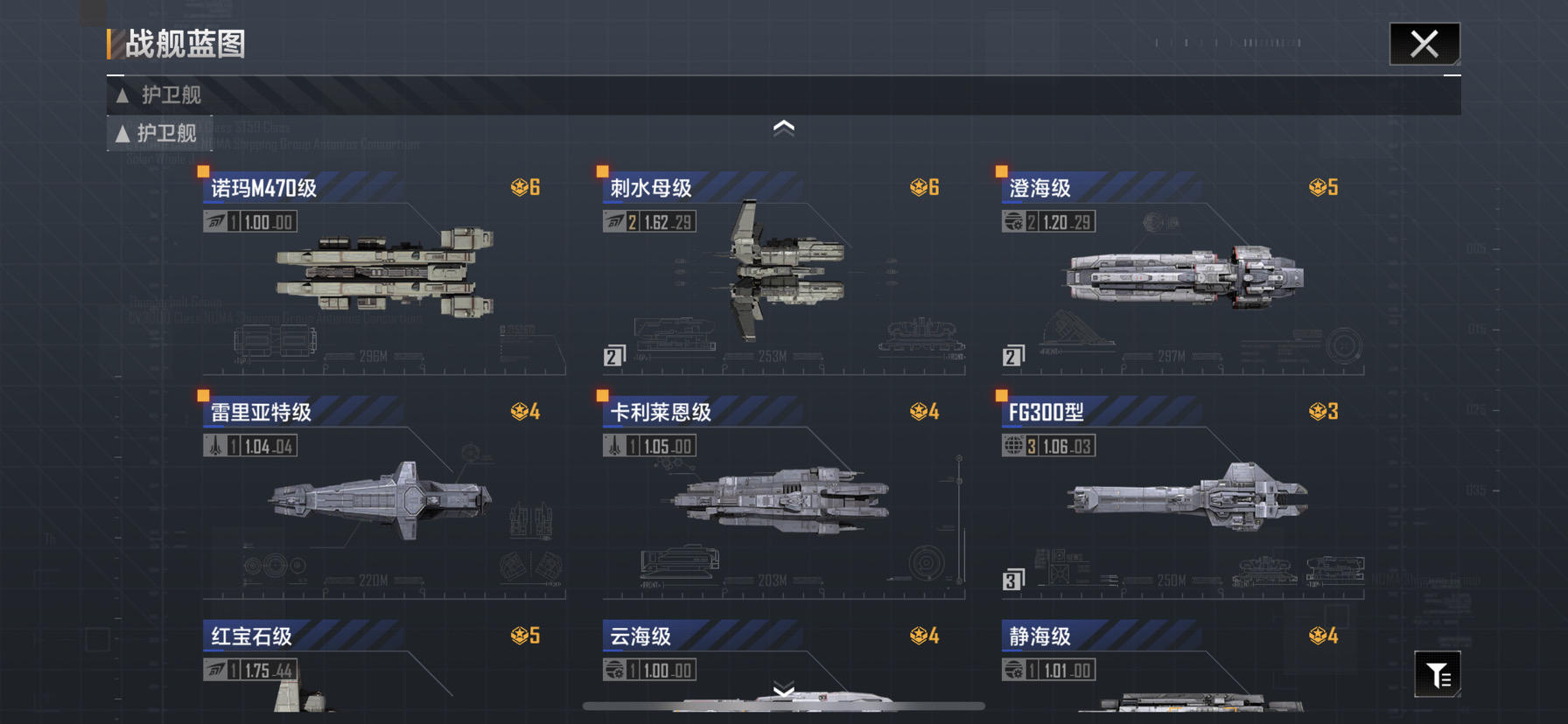The width and height of the screenshot is (1568, 724).
Task: Open the 红宝石级 blueprint title
Action: click(251, 636)
